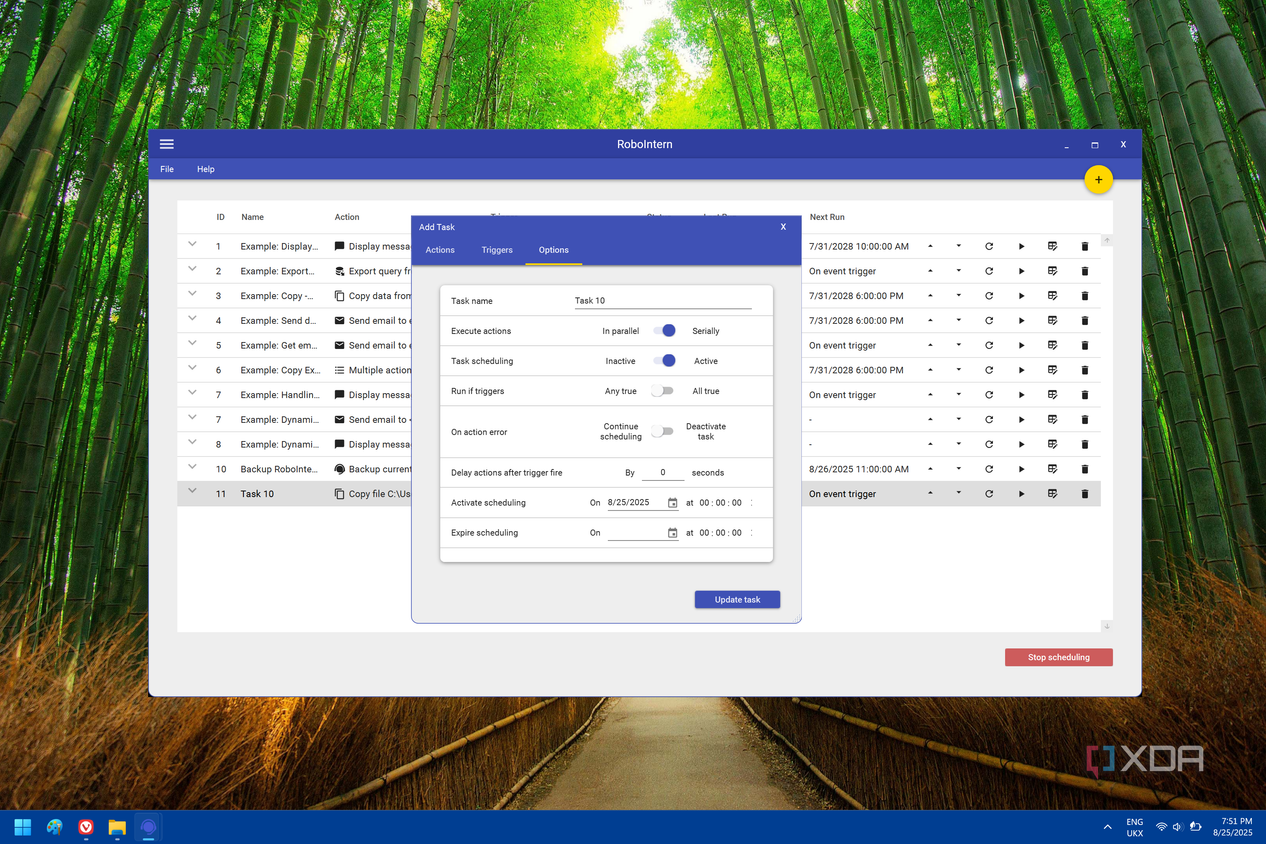Click the Stop scheduling button
The width and height of the screenshot is (1266, 844).
(x=1059, y=657)
